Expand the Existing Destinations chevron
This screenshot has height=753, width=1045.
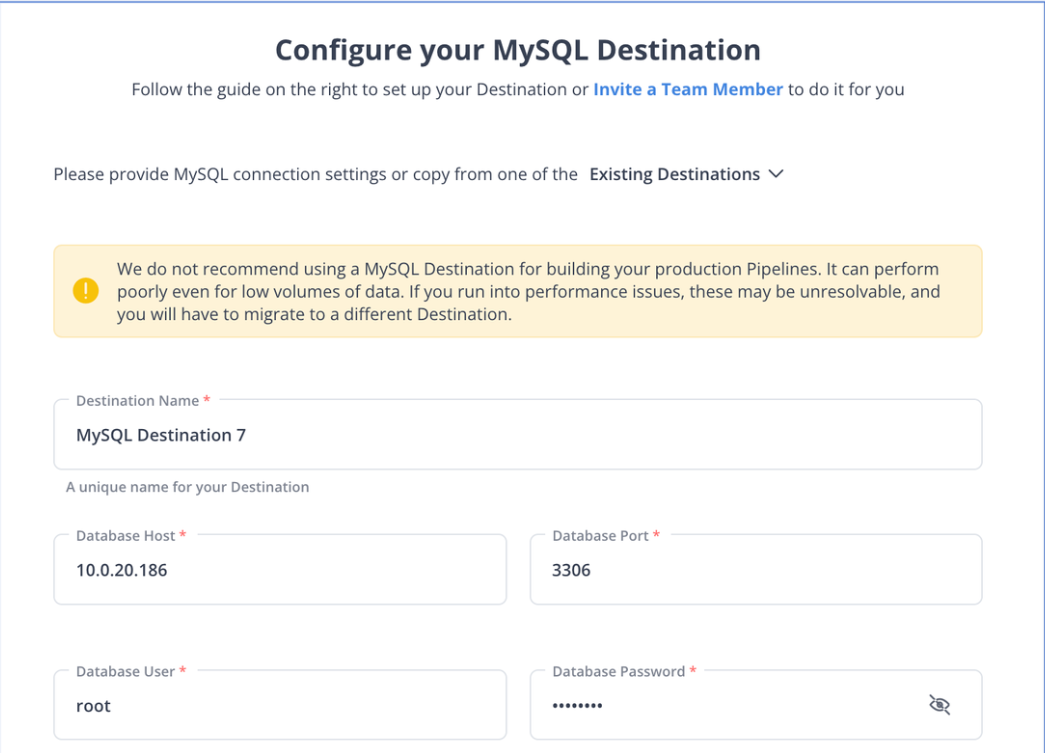point(776,174)
